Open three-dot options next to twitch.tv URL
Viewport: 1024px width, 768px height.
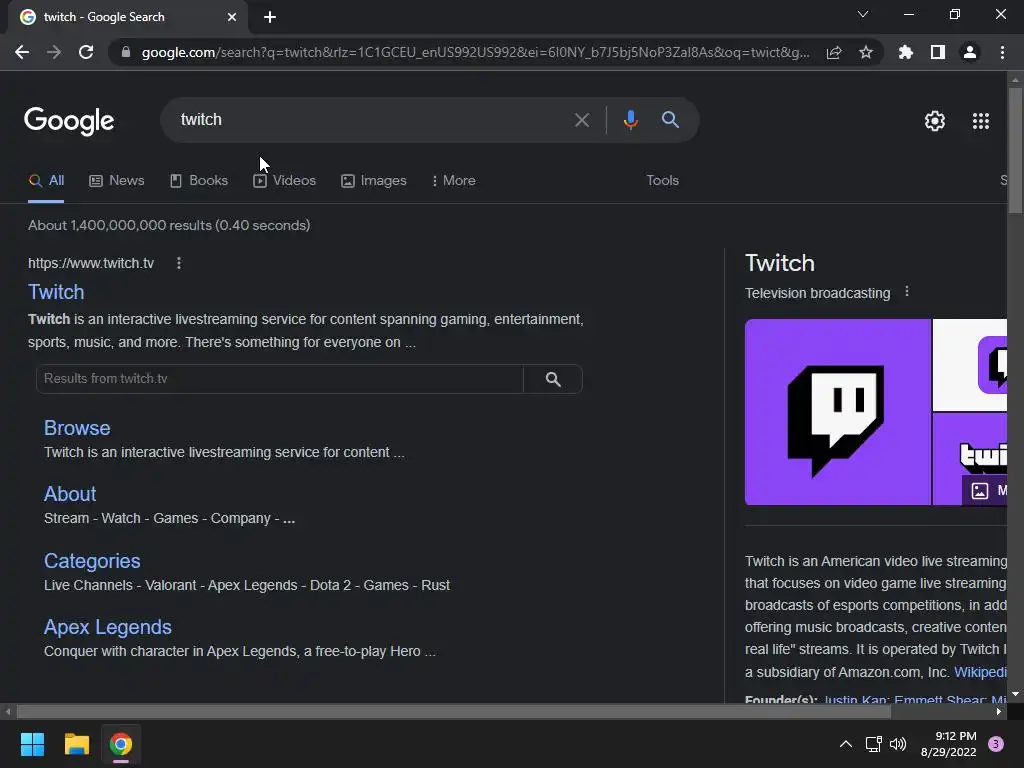(179, 263)
